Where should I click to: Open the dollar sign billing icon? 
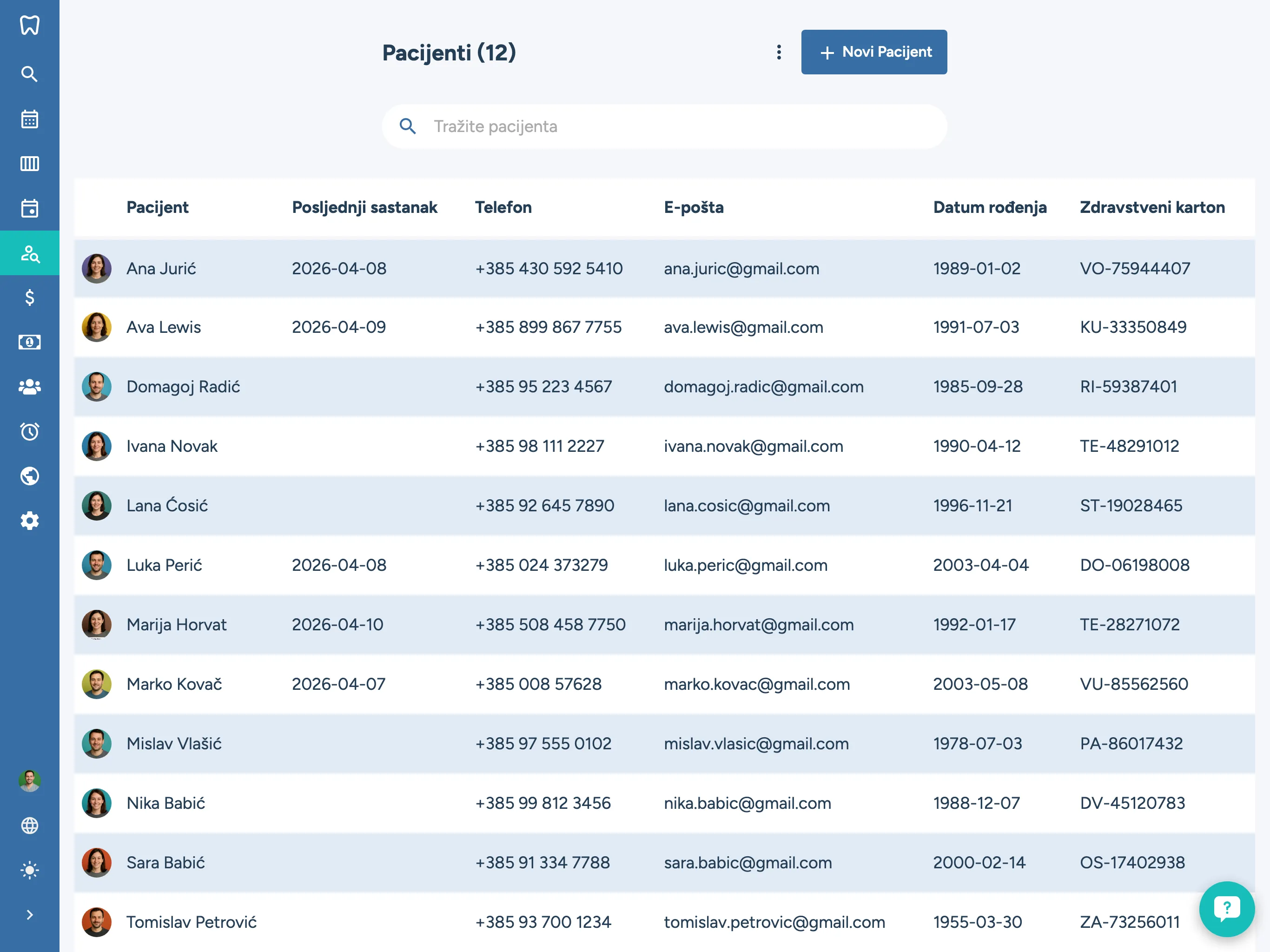coord(29,297)
